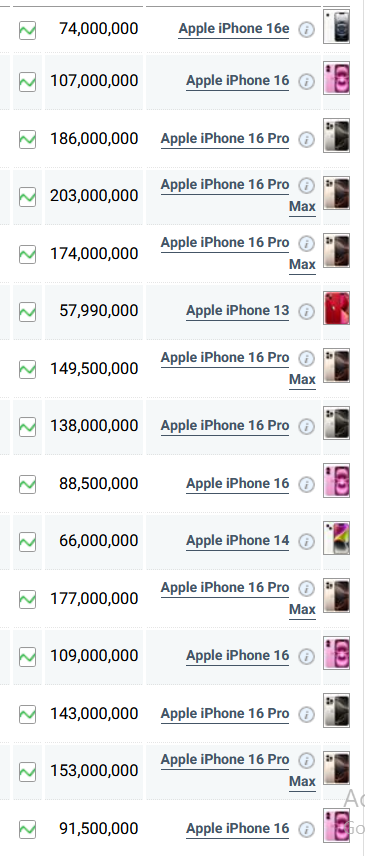
Task: Select the 138,000,000 price cell
Action: (94, 426)
